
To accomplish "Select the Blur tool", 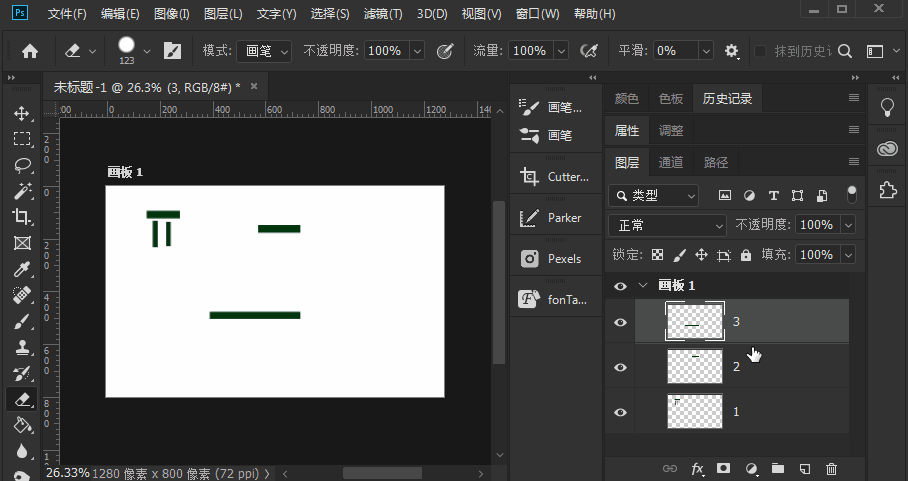I will pyautogui.click(x=22, y=451).
